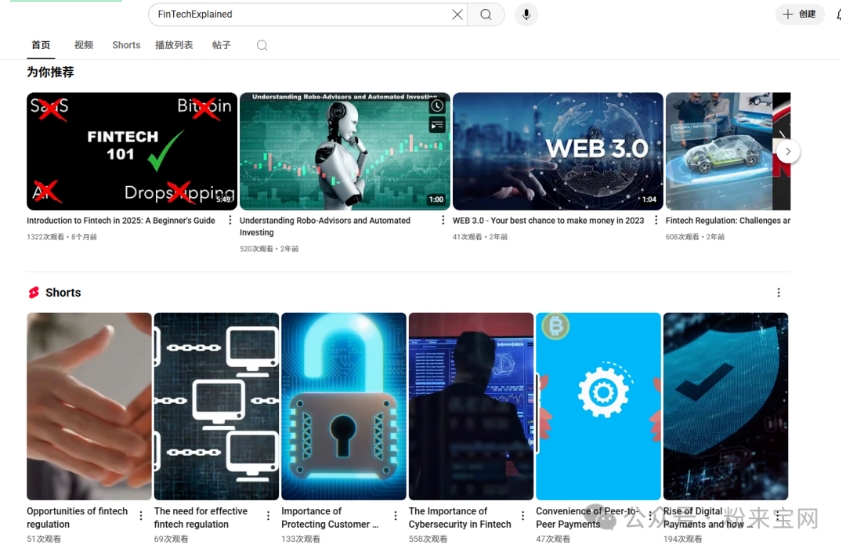Open title Fintech Regulation: Challenges
The height and width of the screenshot is (546, 841).
click(728, 220)
